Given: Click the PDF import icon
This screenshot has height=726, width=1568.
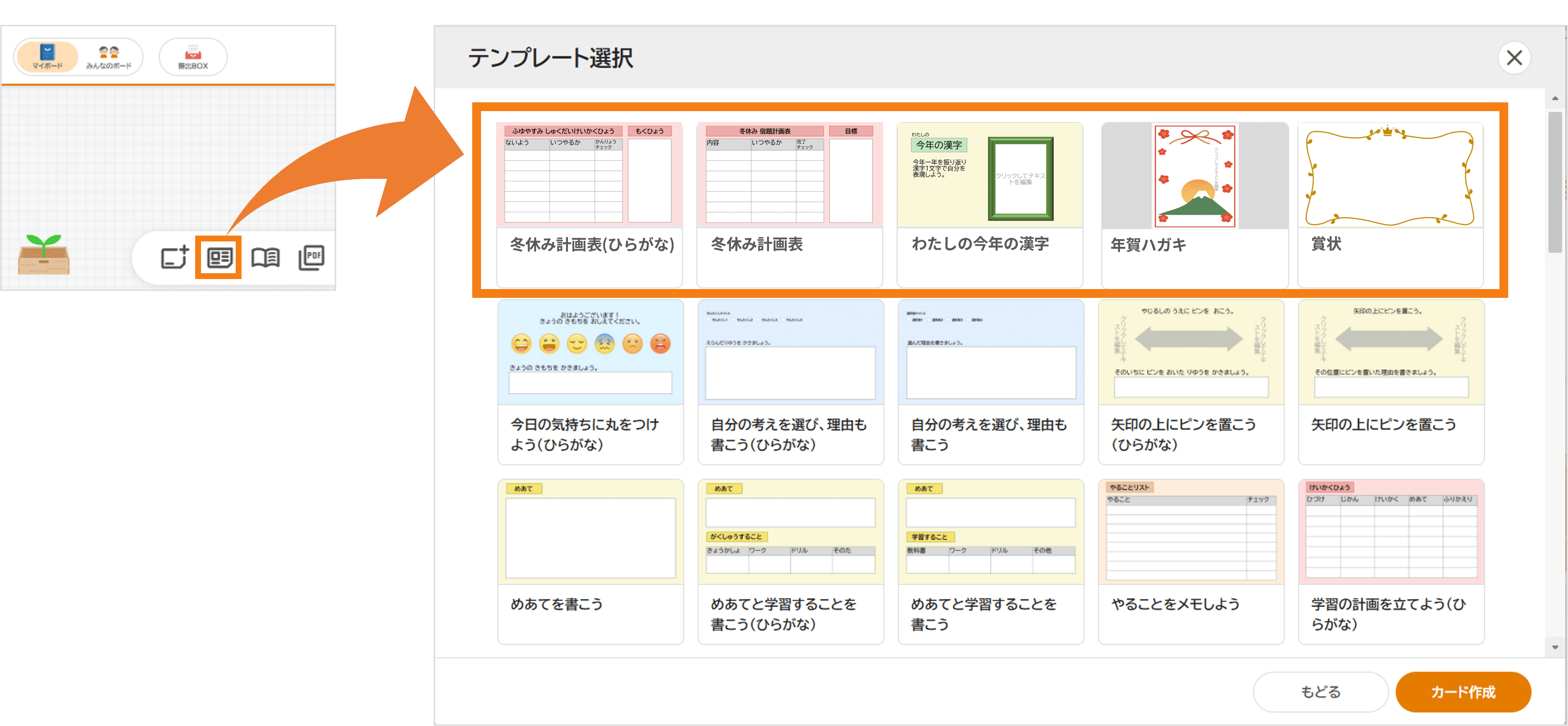Looking at the screenshot, I should 312,257.
